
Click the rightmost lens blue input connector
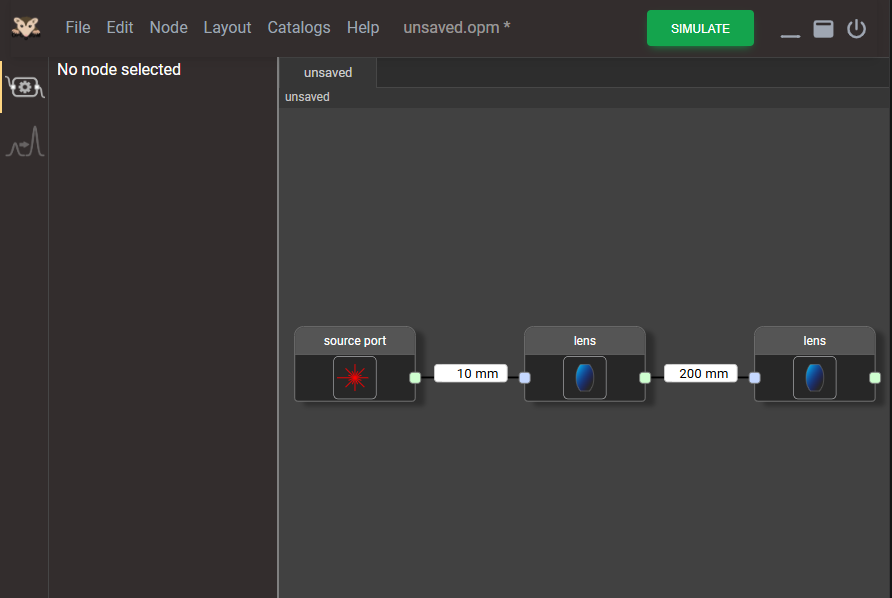pos(755,378)
